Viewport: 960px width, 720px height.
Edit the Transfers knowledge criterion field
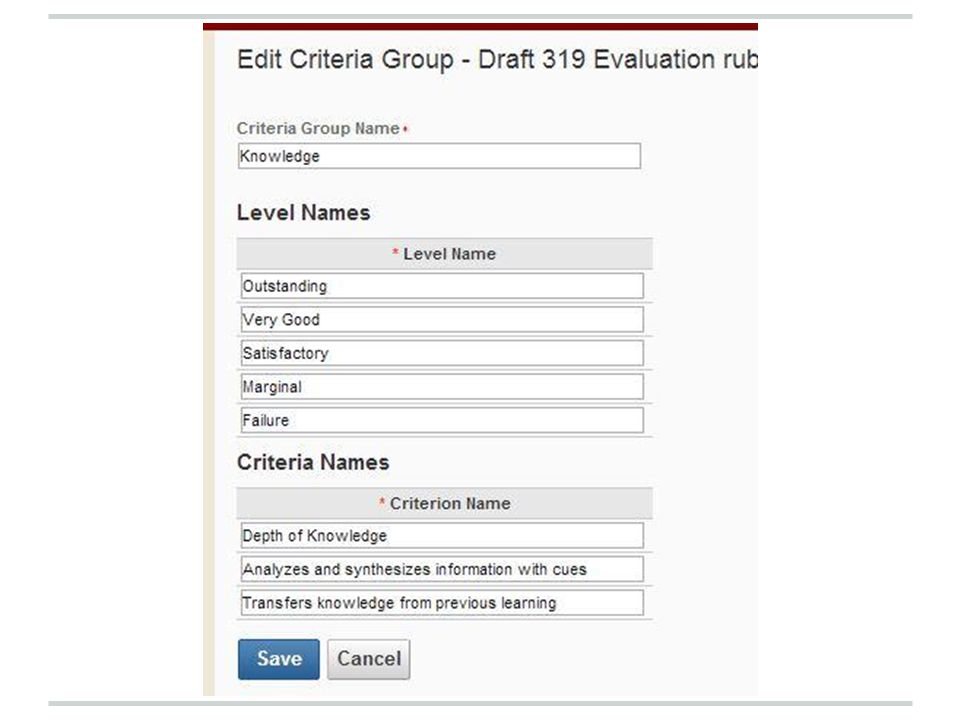point(442,603)
